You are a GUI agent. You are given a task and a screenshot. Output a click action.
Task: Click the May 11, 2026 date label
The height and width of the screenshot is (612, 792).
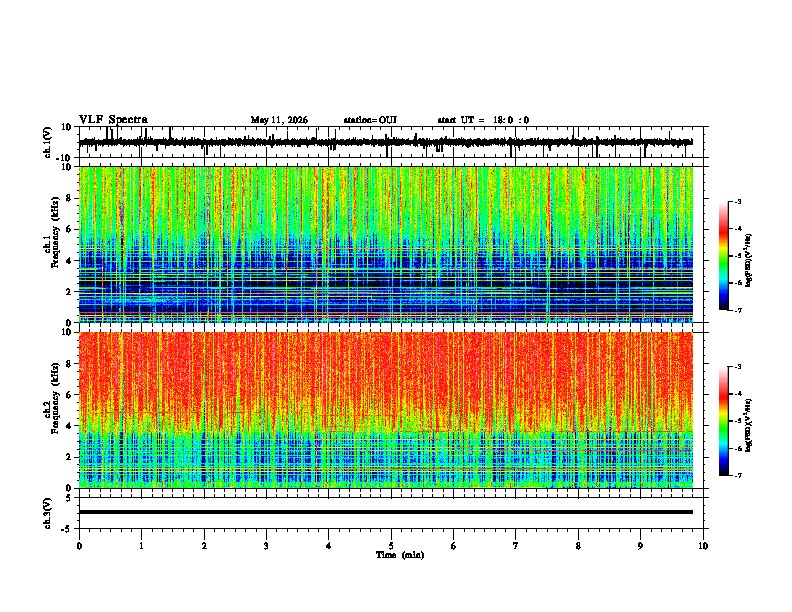click(x=279, y=120)
